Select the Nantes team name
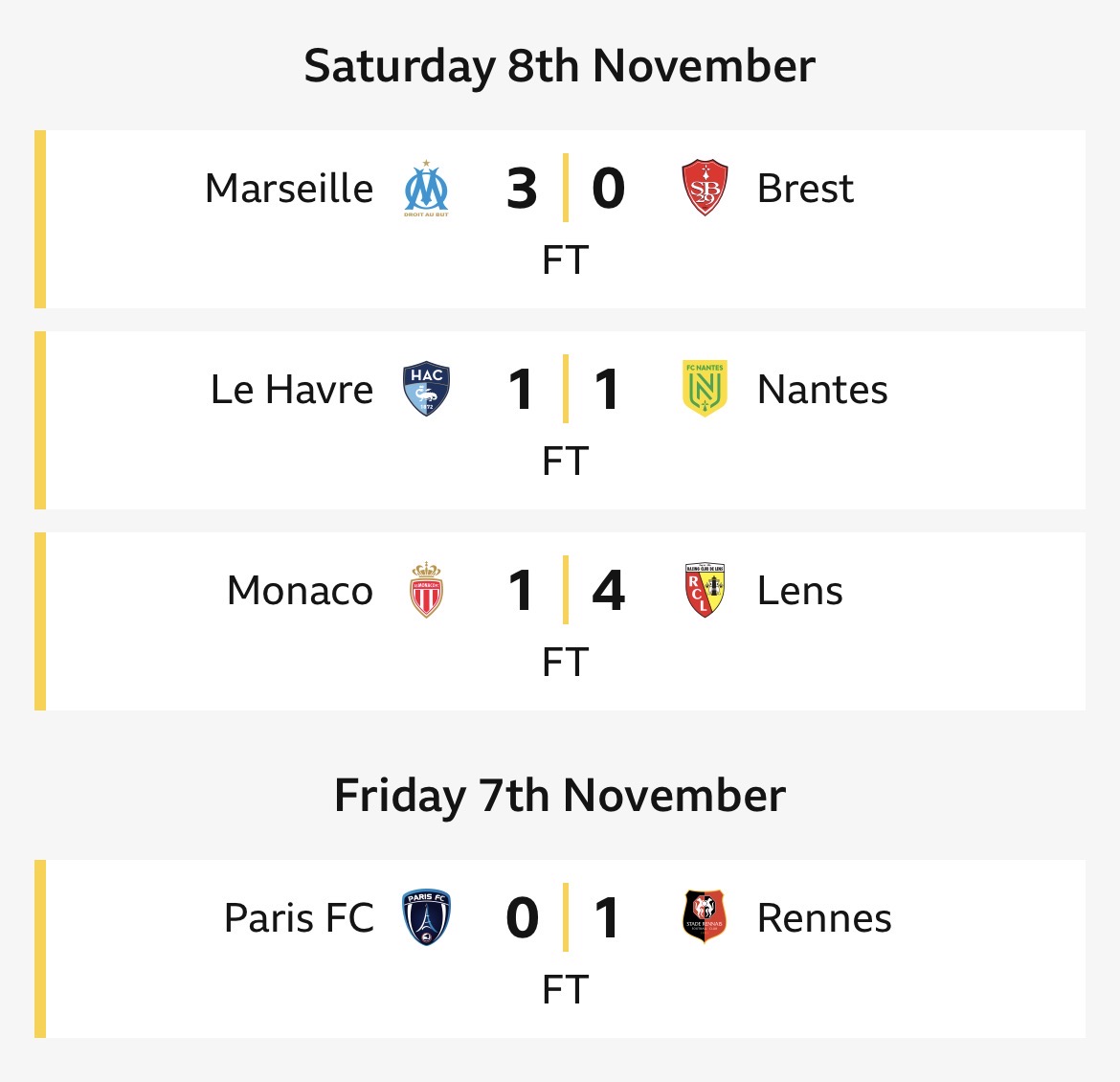This screenshot has width=1120, height=1082. coord(822,390)
